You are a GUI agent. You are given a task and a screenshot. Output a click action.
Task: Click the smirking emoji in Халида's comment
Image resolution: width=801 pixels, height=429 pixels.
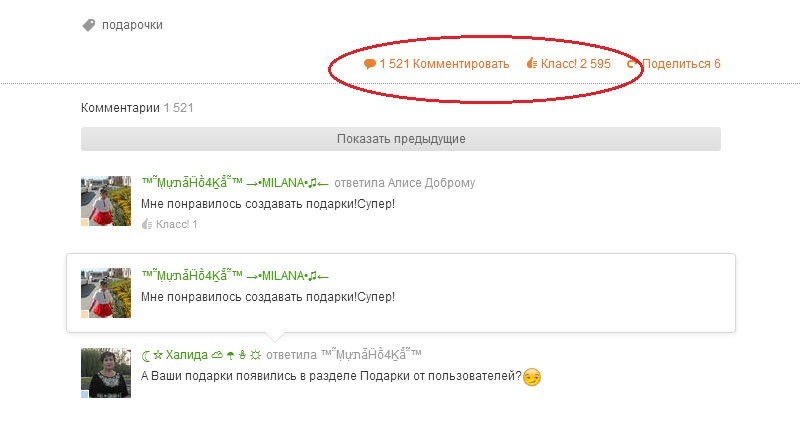532,377
